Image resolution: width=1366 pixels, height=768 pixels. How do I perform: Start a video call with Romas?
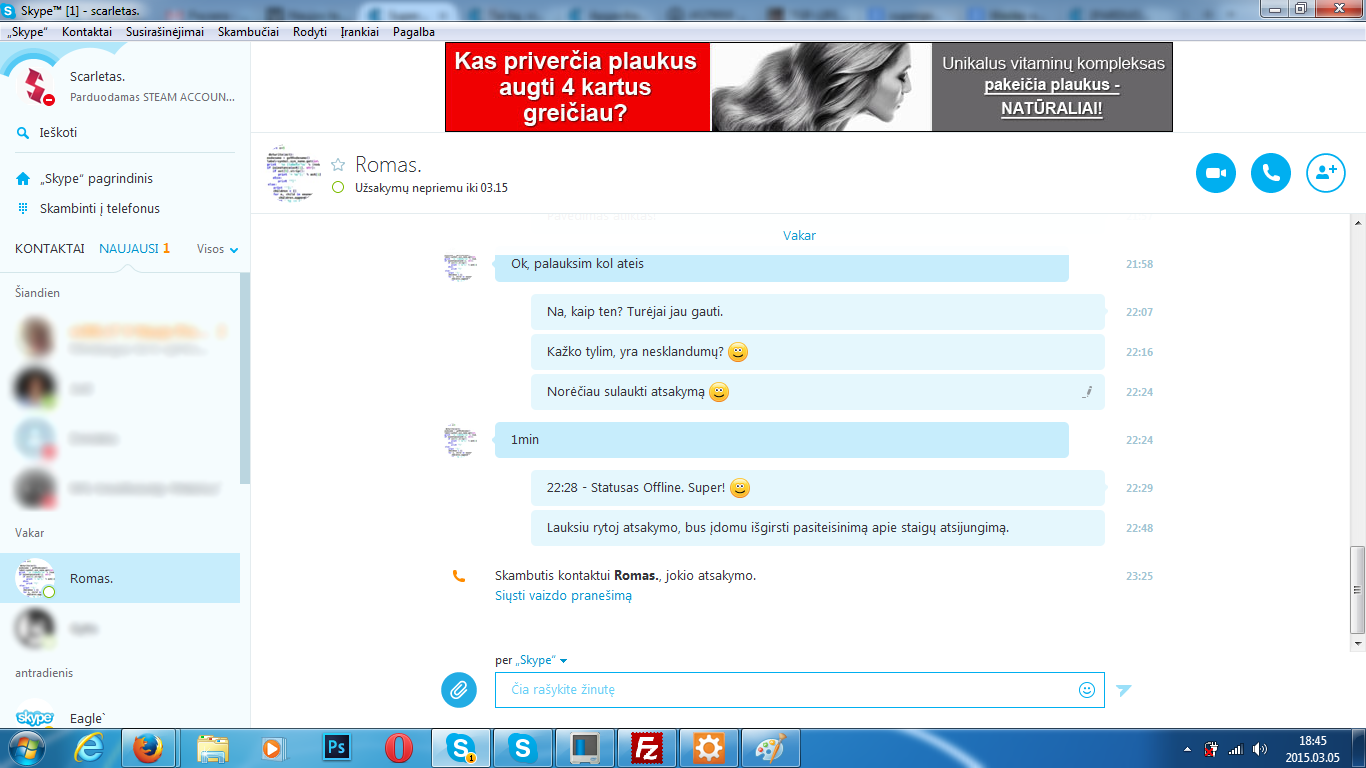1216,173
